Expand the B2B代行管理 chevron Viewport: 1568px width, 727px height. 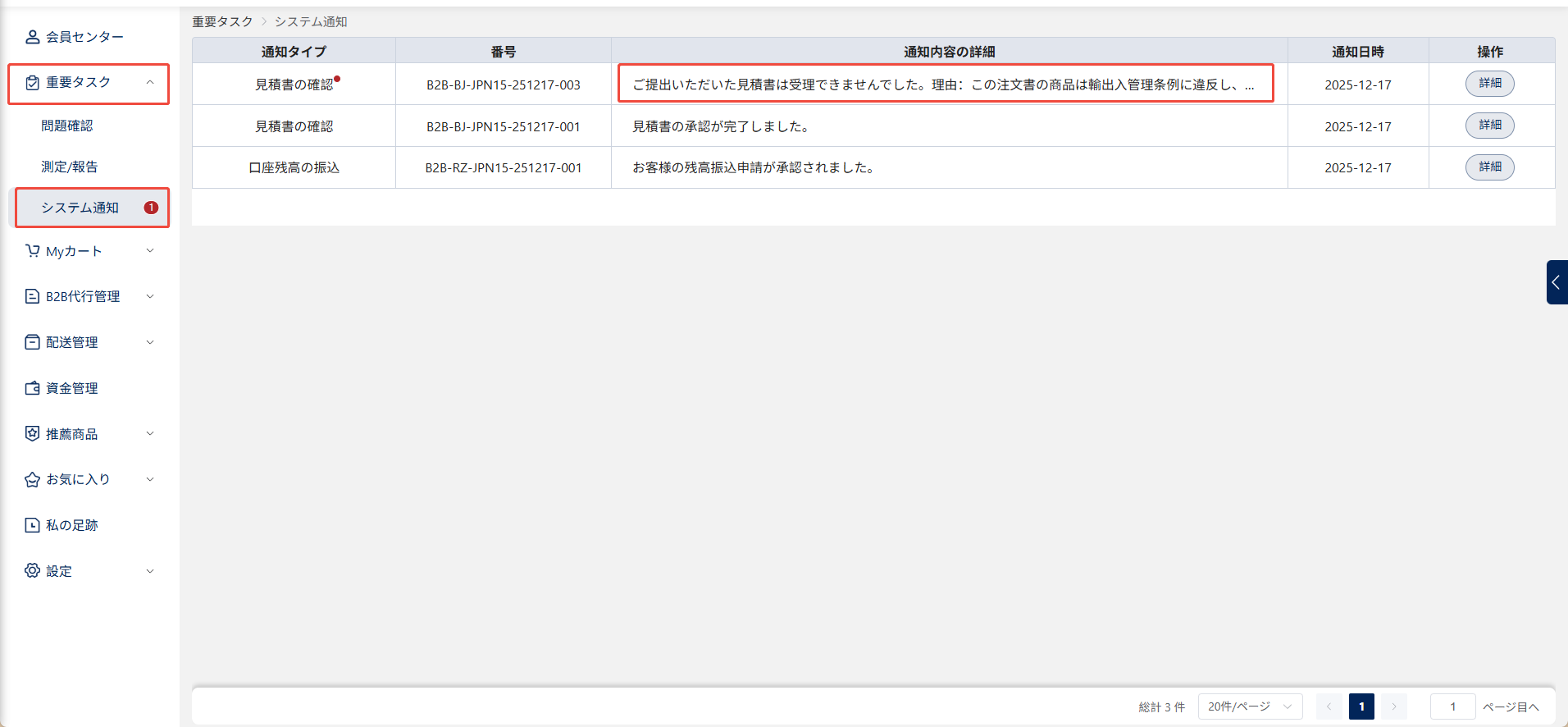[150, 296]
